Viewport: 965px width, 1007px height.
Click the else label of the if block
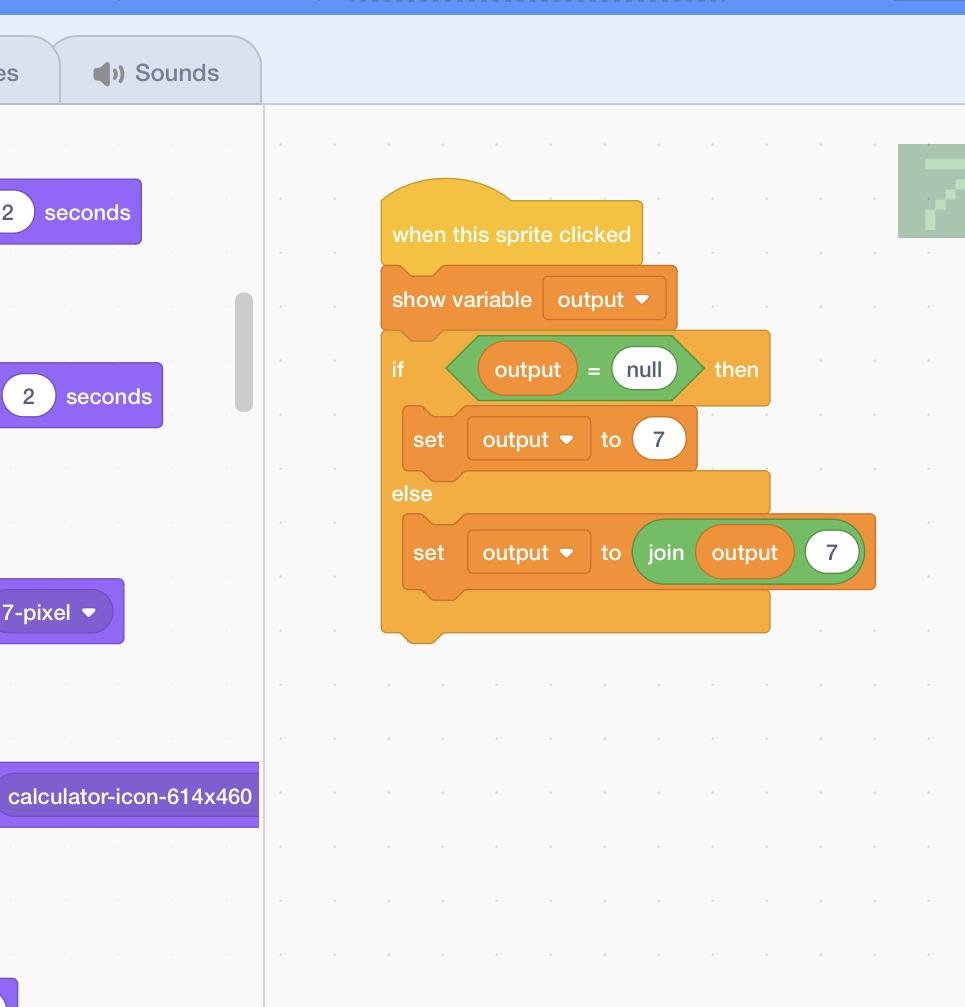(x=412, y=494)
